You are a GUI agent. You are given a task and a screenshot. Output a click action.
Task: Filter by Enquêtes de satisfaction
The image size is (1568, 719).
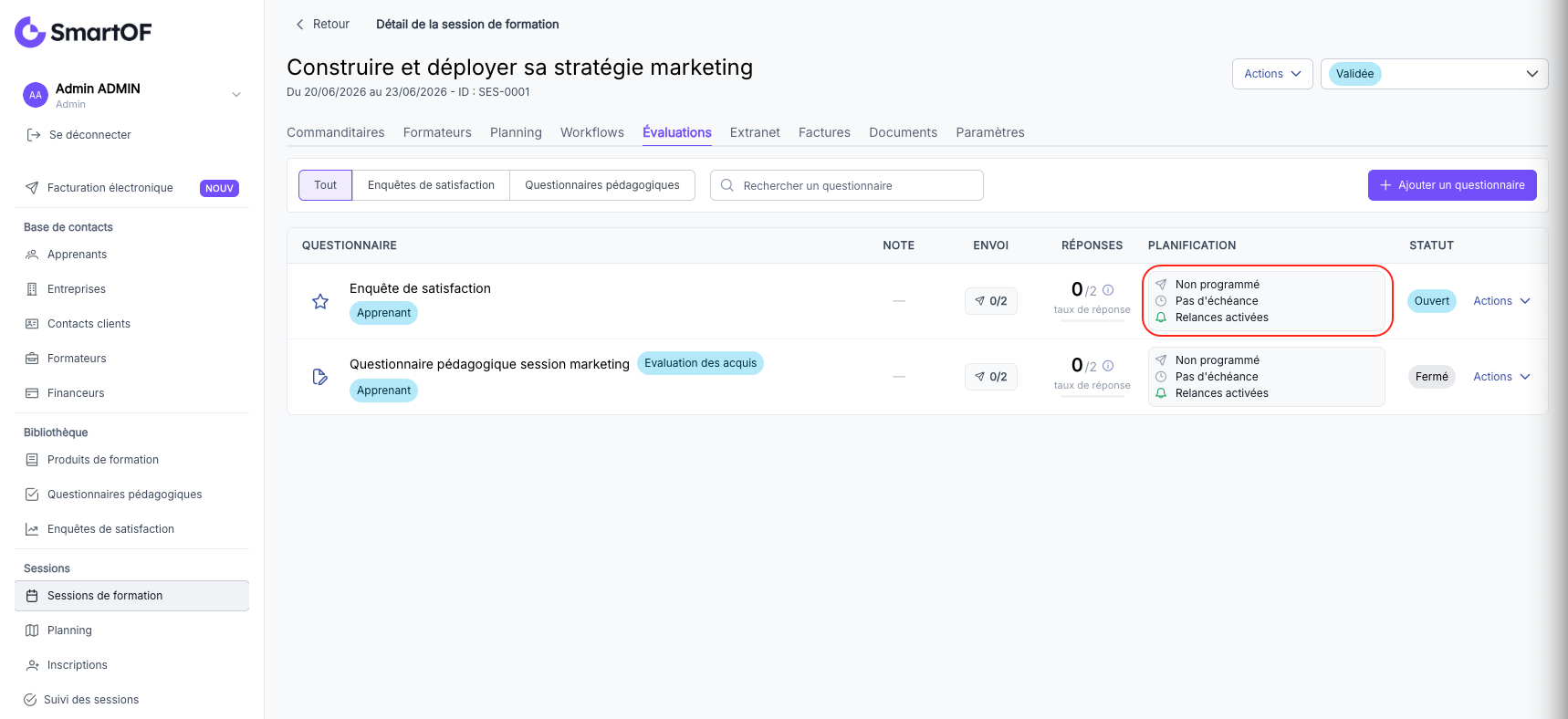point(431,185)
